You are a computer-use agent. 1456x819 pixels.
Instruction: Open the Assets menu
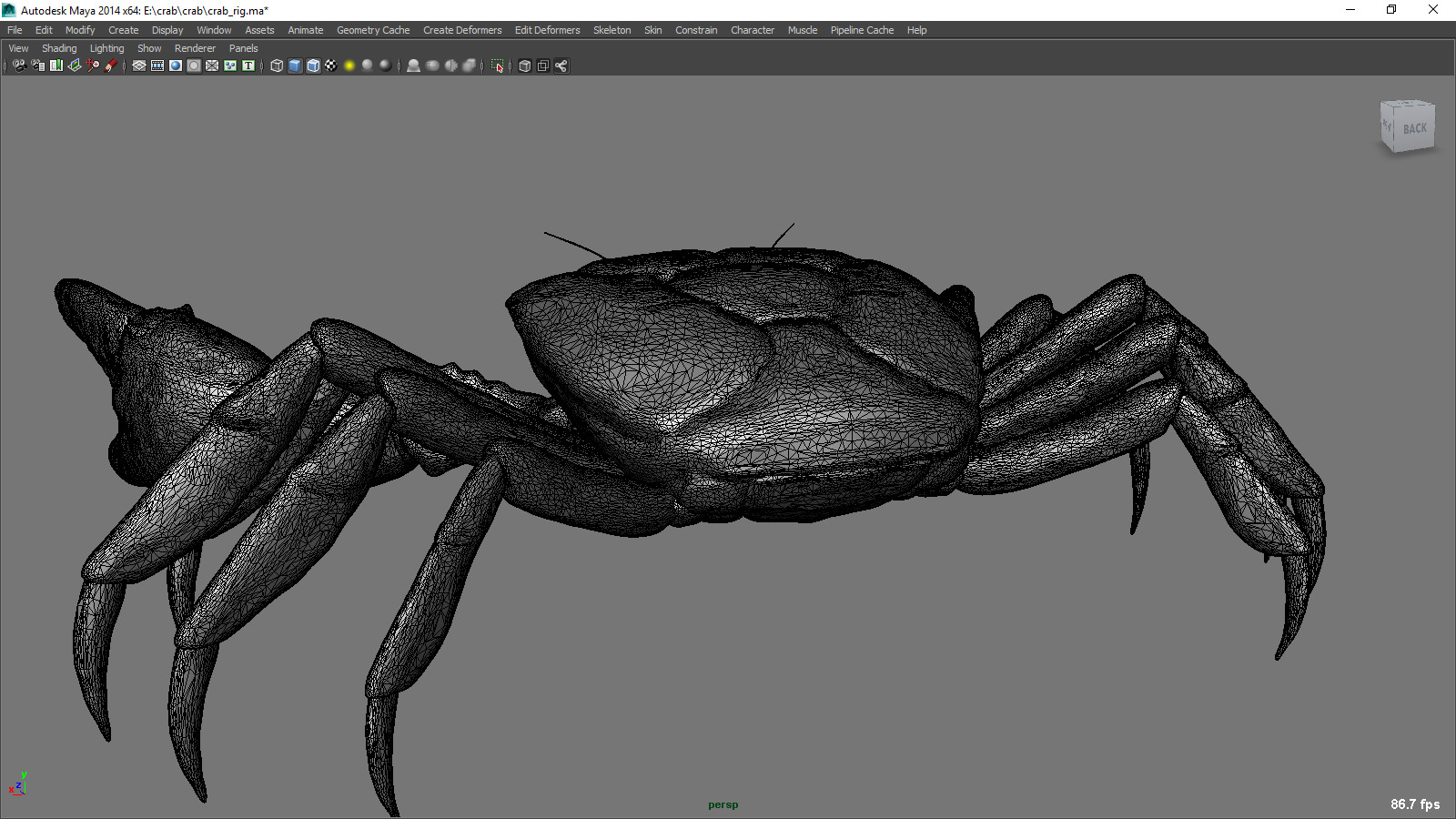259,30
